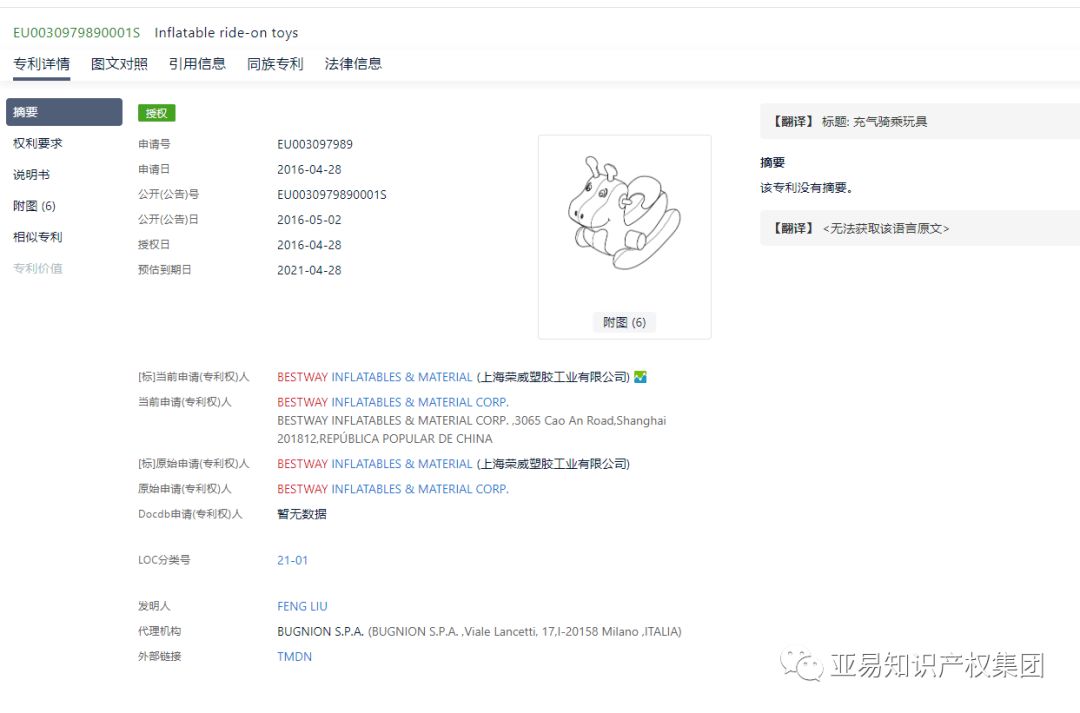The image size is (1080, 713).
Task: Open the 引用信息 tab
Action: (199, 63)
